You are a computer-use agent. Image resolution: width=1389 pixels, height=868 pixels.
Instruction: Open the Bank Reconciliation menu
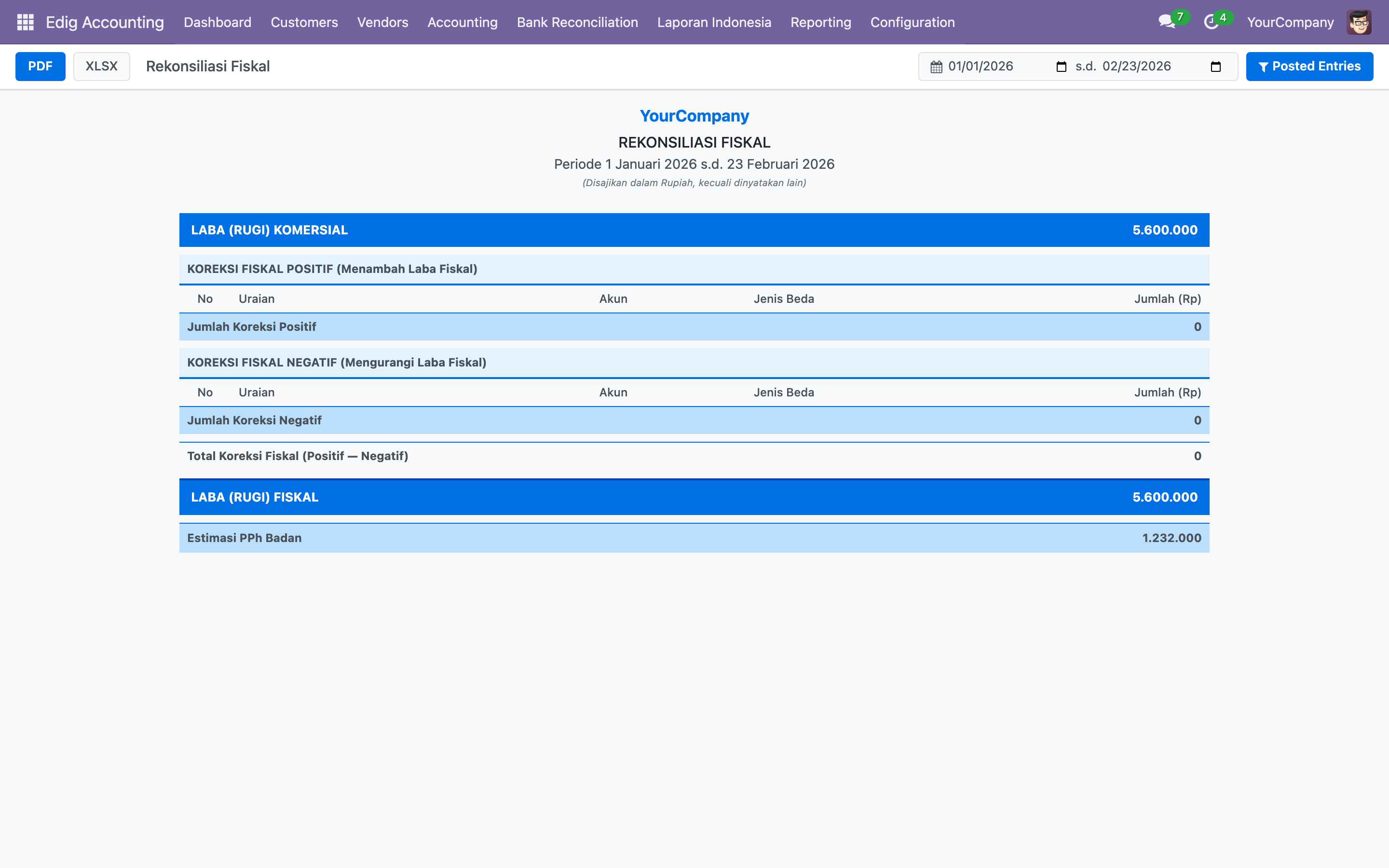[x=577, y=22]
